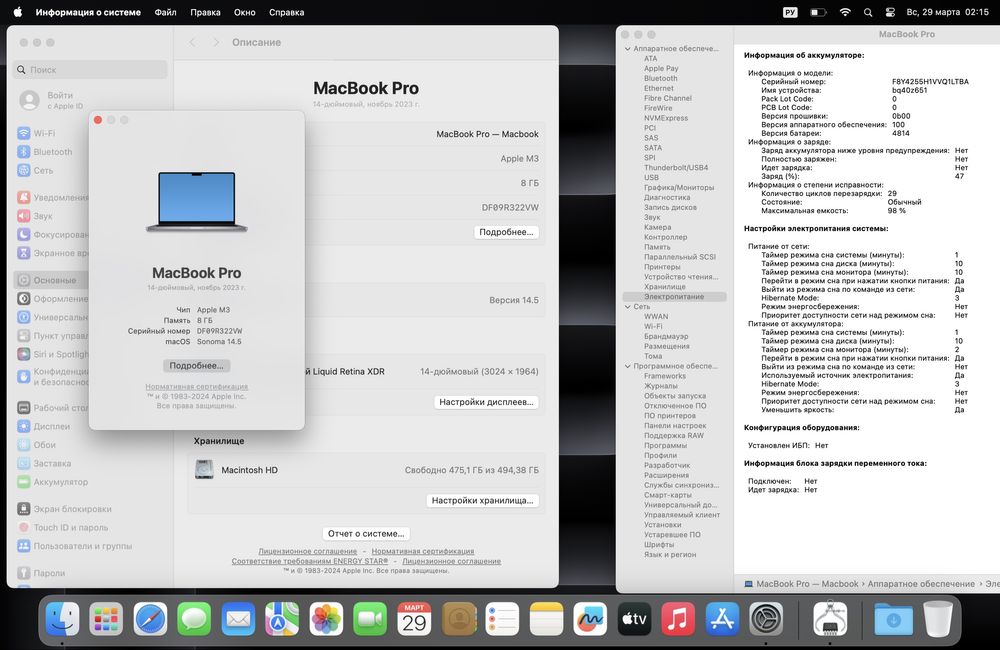Viewport: 1000px width, 650px height.
Task: Open Finder from the Dock
Action: point(62,619)
